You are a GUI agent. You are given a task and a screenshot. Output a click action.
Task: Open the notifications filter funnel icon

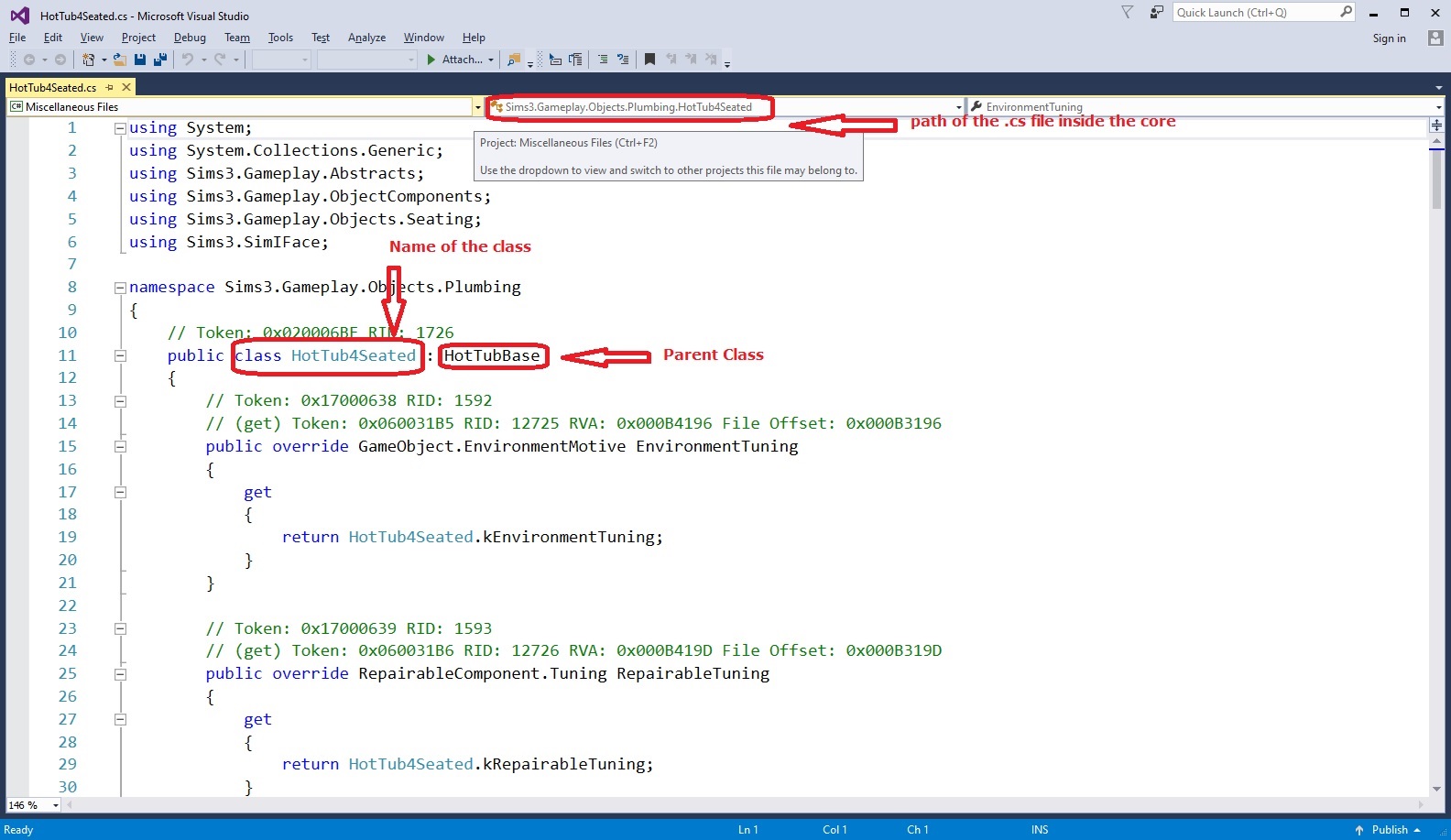tap(1128, 12)
